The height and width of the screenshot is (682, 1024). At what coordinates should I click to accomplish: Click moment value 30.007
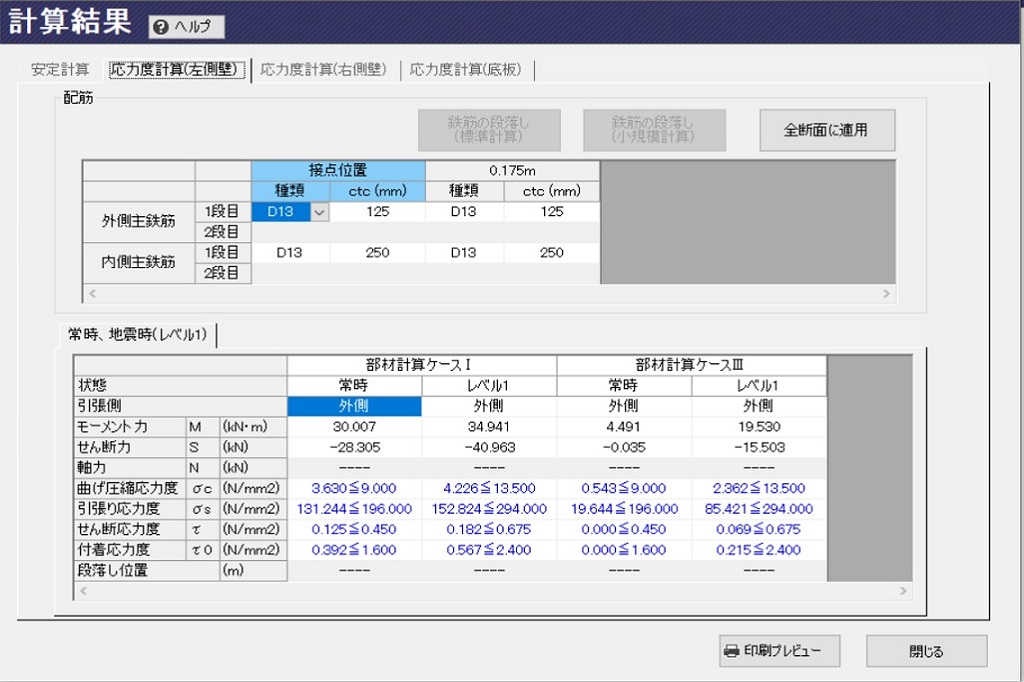pos(354,427)
